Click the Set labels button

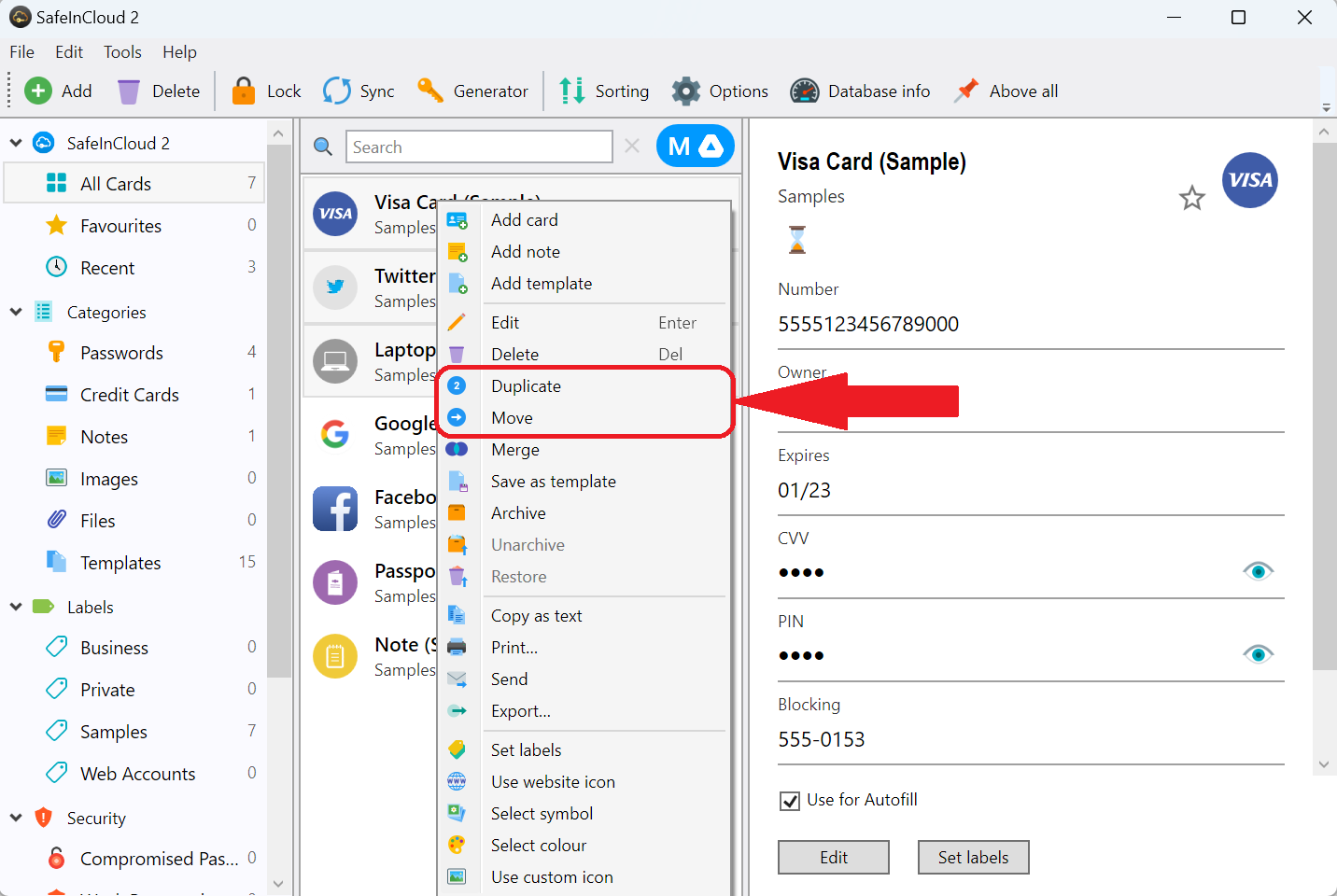[974, 858]
